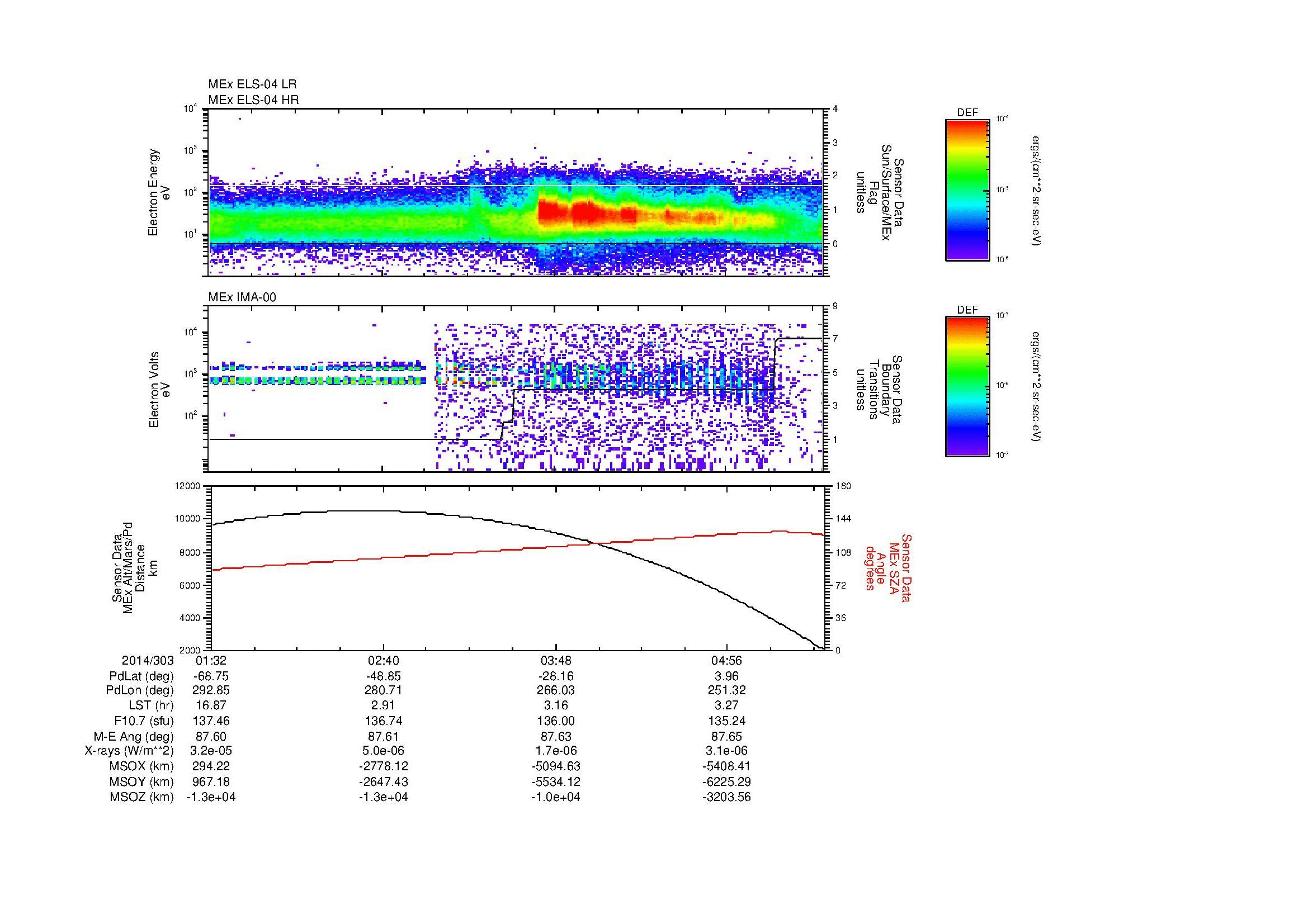Screen dimensions: 1308x924
Task: Click the 180 SZA angle tick label
Action: (x=843, y=486)
